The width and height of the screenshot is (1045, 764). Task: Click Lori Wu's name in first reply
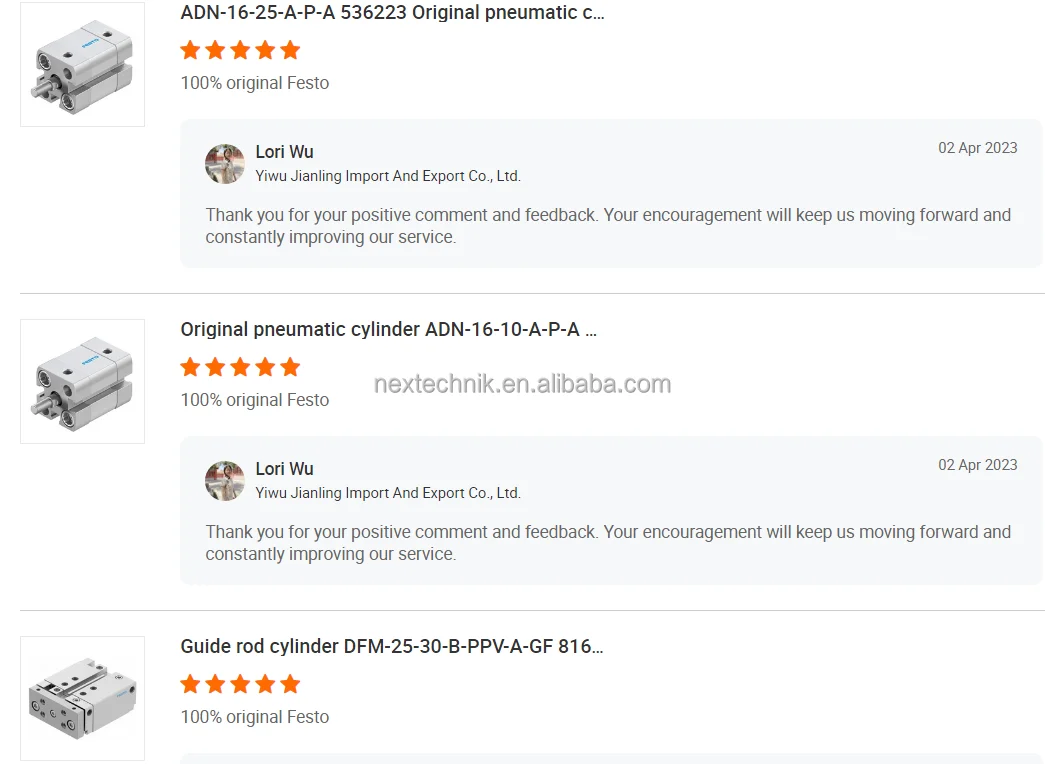coord(284,152)
